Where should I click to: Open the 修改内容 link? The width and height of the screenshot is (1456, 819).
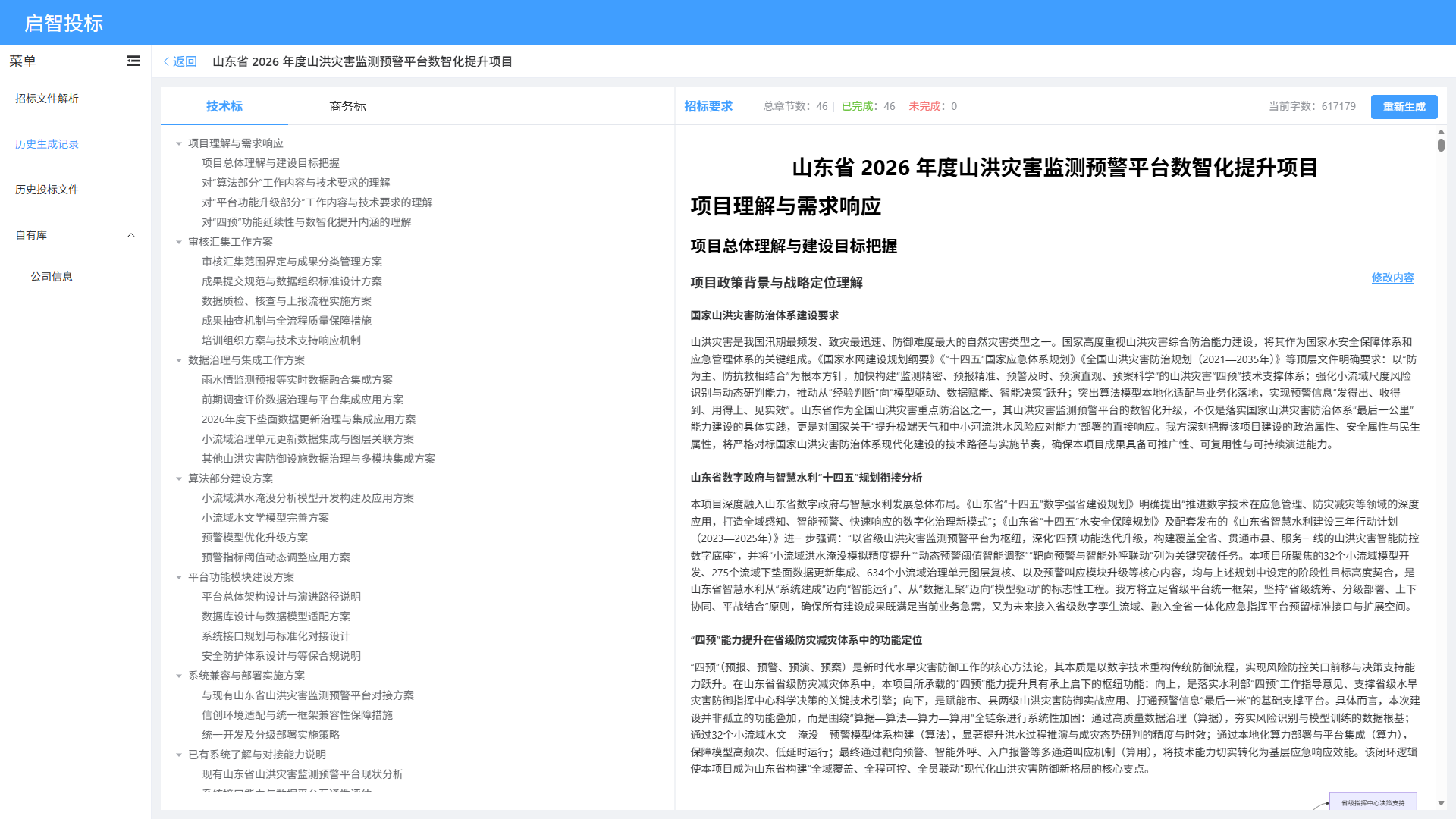(x=1392, y=278)
